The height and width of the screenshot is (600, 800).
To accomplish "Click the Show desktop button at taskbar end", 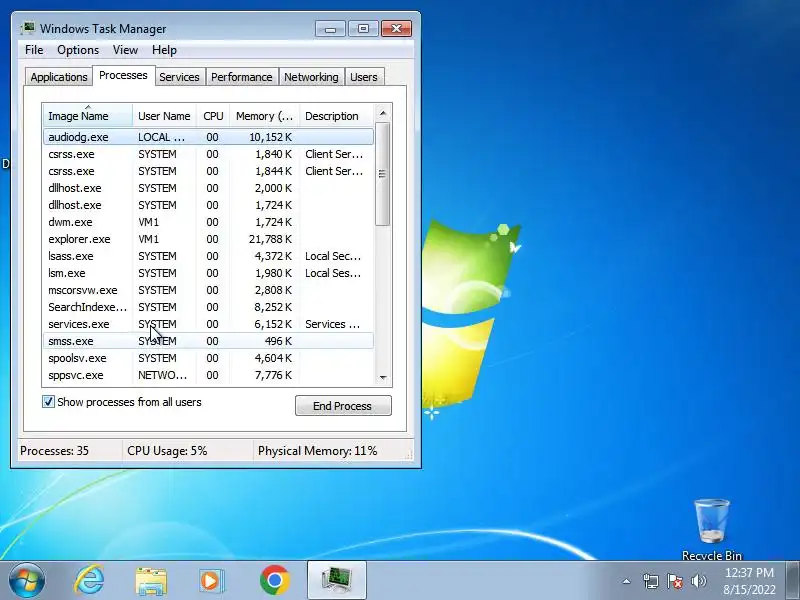I will pos(793,581).
